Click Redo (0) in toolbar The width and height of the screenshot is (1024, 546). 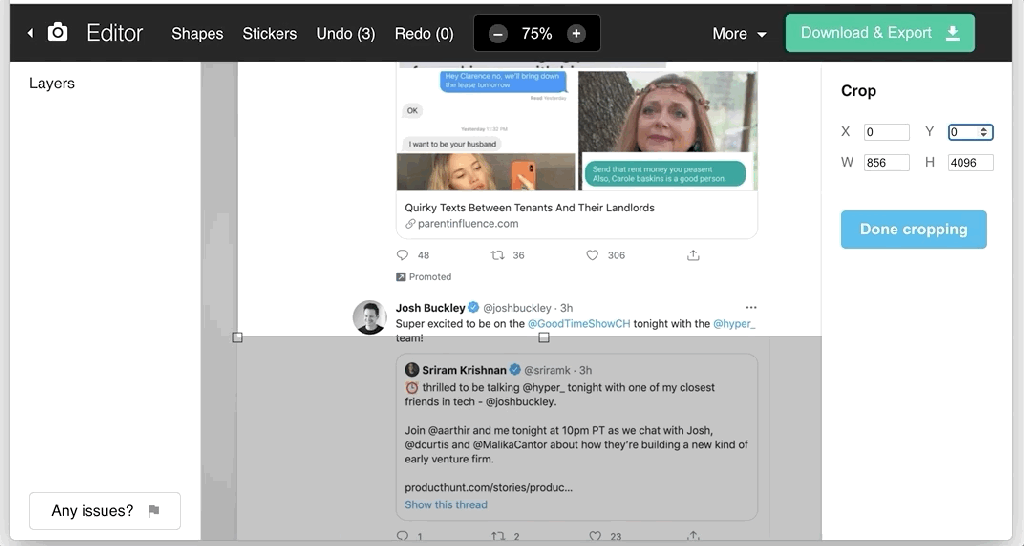[424, 33]
